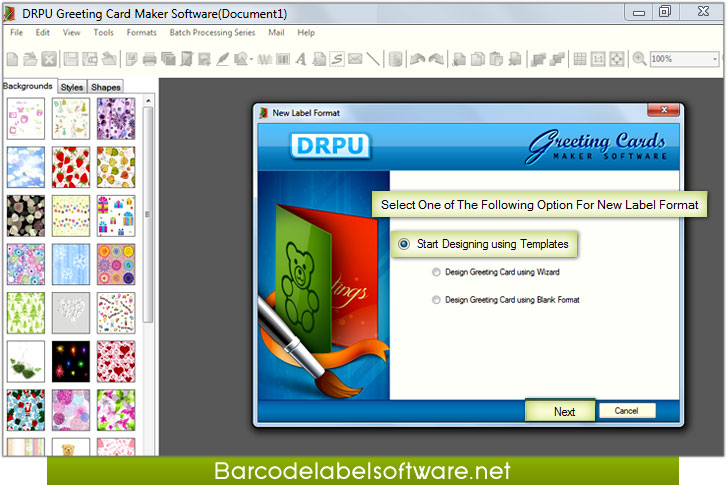Choose the colorful gift boxes background thumbnail
Screen dimensions: 727x485
tap(116, 216)
